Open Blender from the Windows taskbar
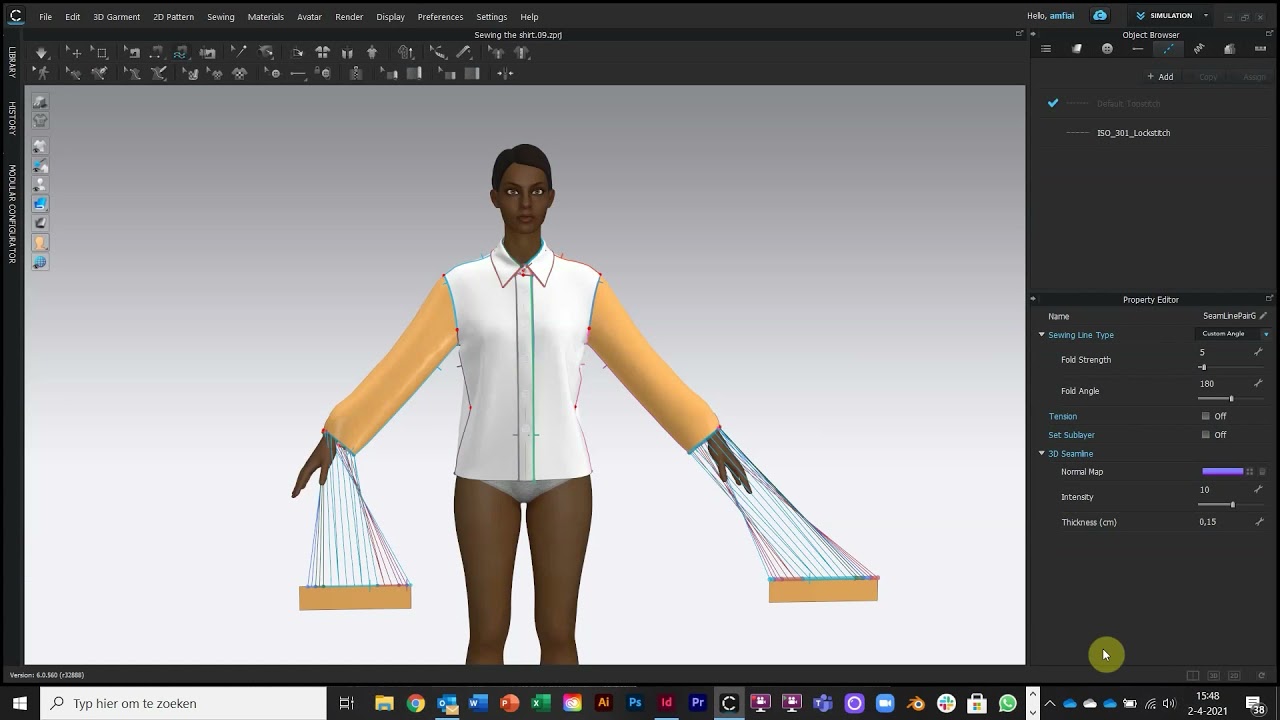The image size is (1280, 720). coord(916,703)
